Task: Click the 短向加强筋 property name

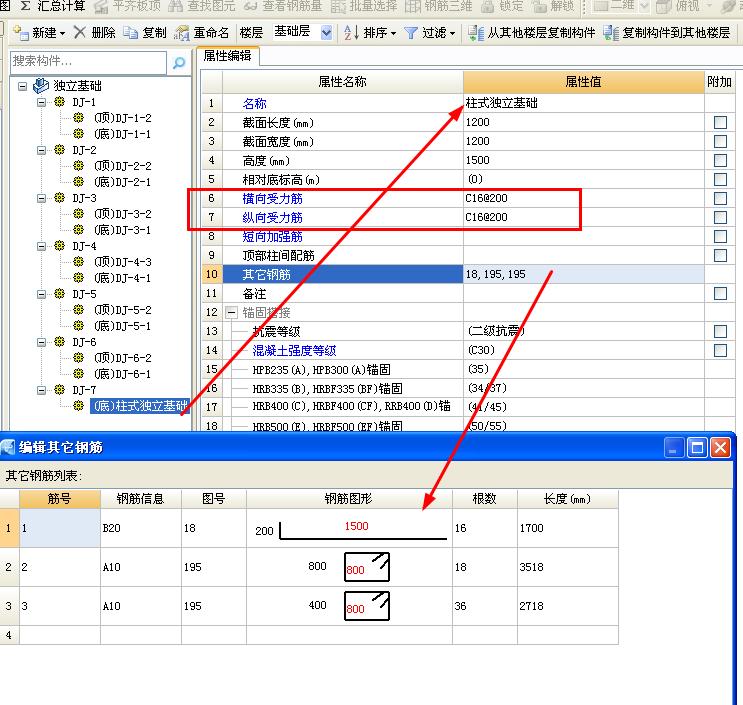Action: (272, 236)
